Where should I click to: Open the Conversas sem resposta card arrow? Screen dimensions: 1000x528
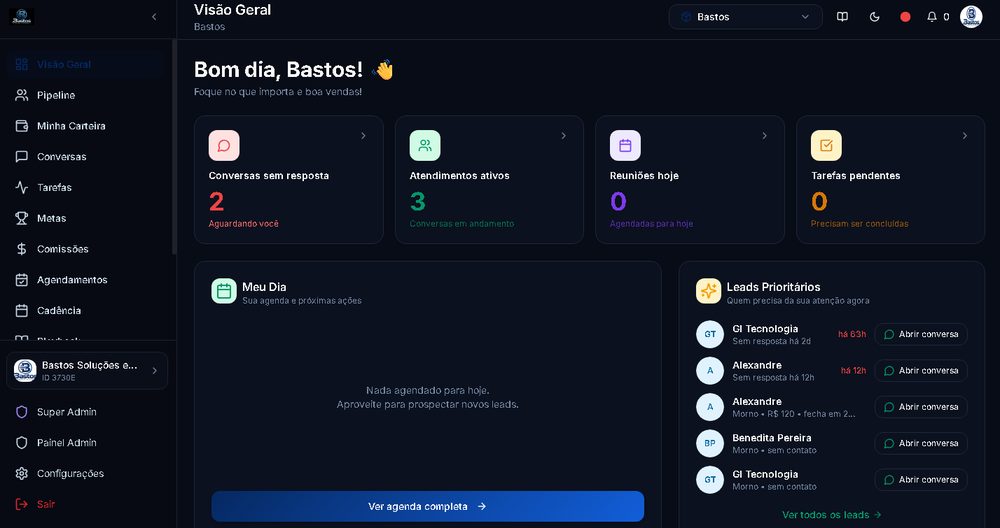[x=364, y=136]
